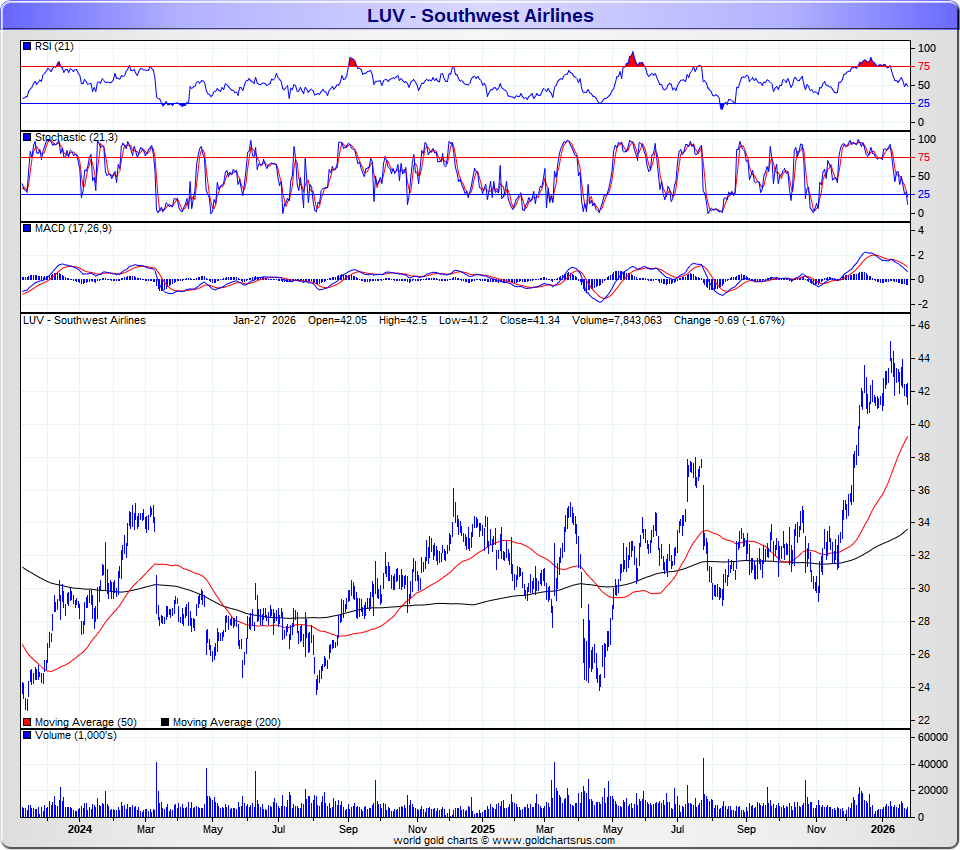Click the '2026' label on the time axis
The width and height of the screenshot is (960, 850).
tap(883, 829)
